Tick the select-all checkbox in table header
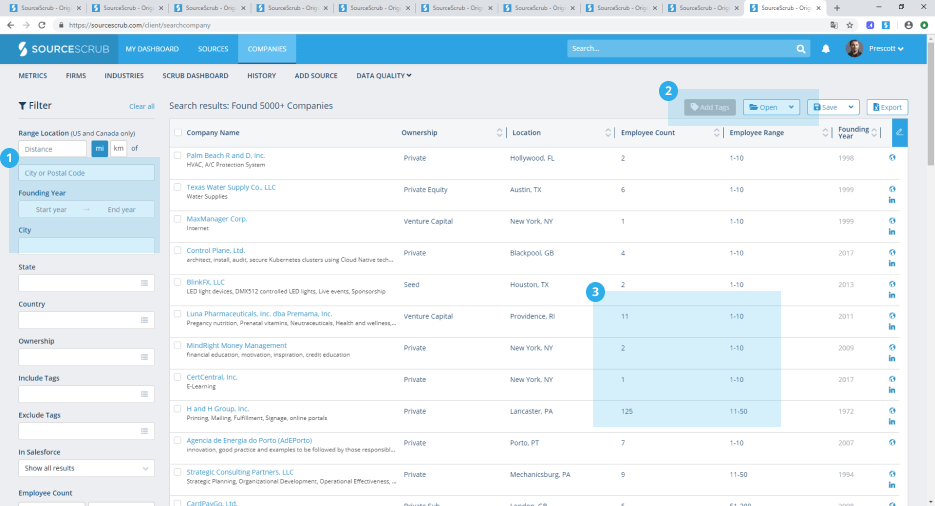Viewport: 935px width, 506px height. [x=178, y=132]
